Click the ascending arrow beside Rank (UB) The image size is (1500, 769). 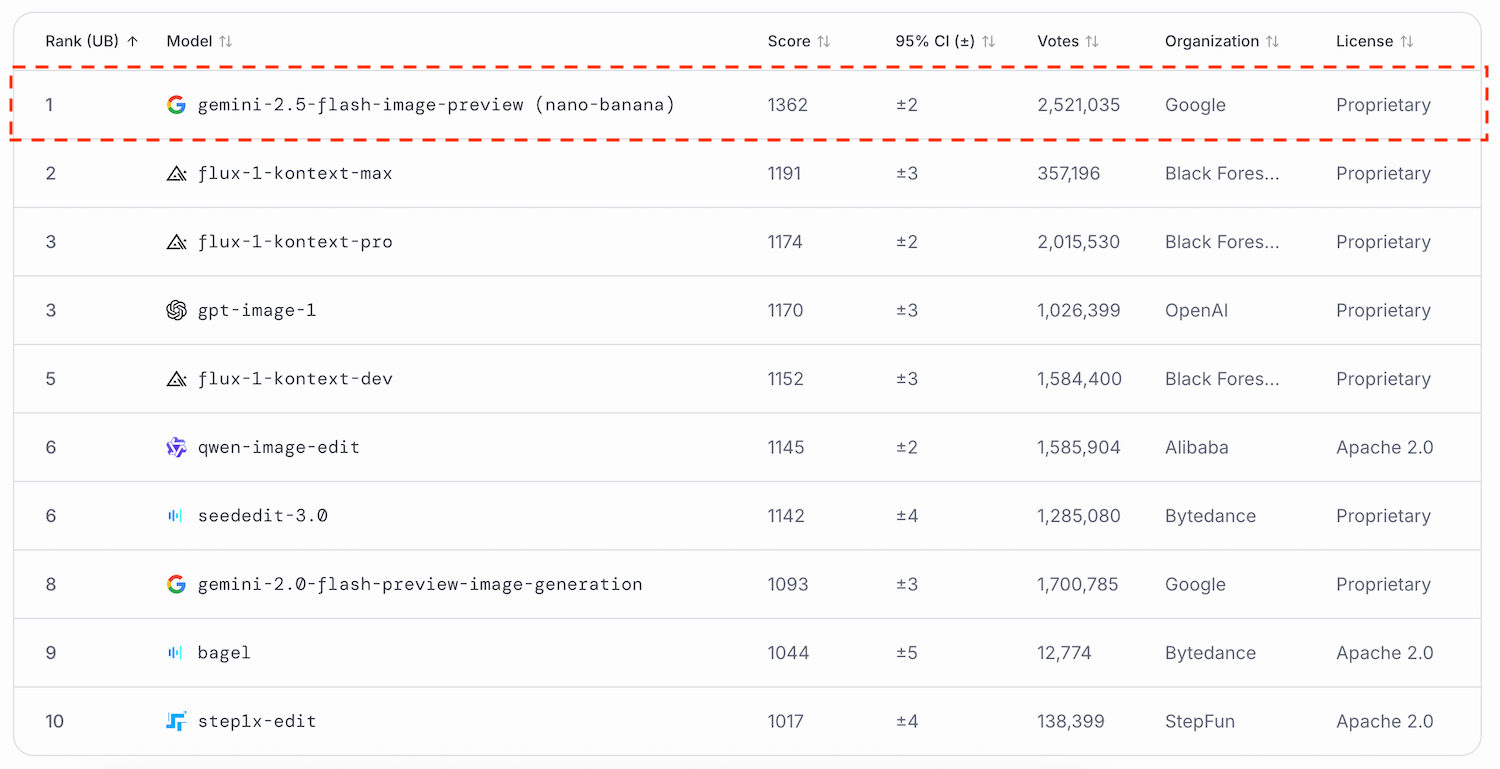132,41
